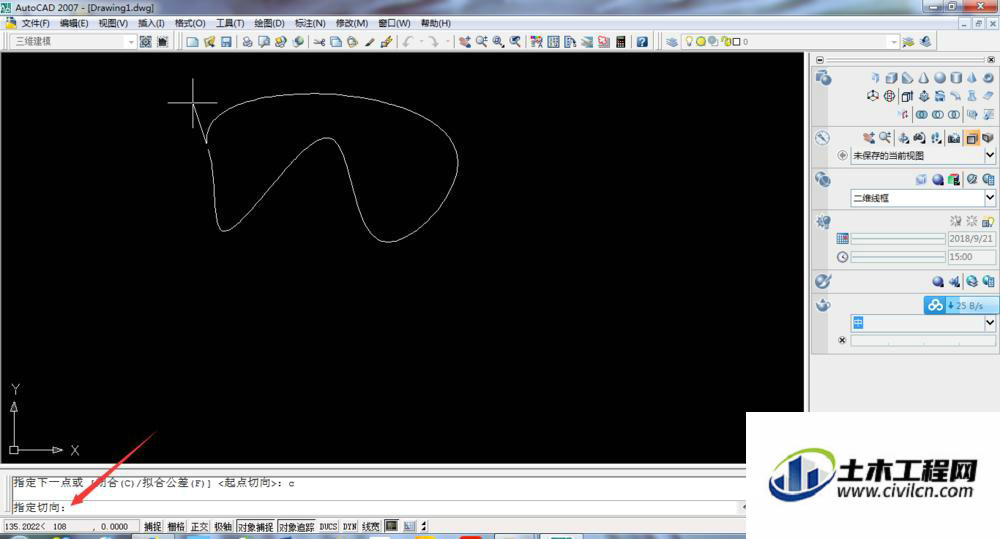The image size is (1000, 539).
Task: Click the Copy icon in toolbar
Action: click(335, 41)
